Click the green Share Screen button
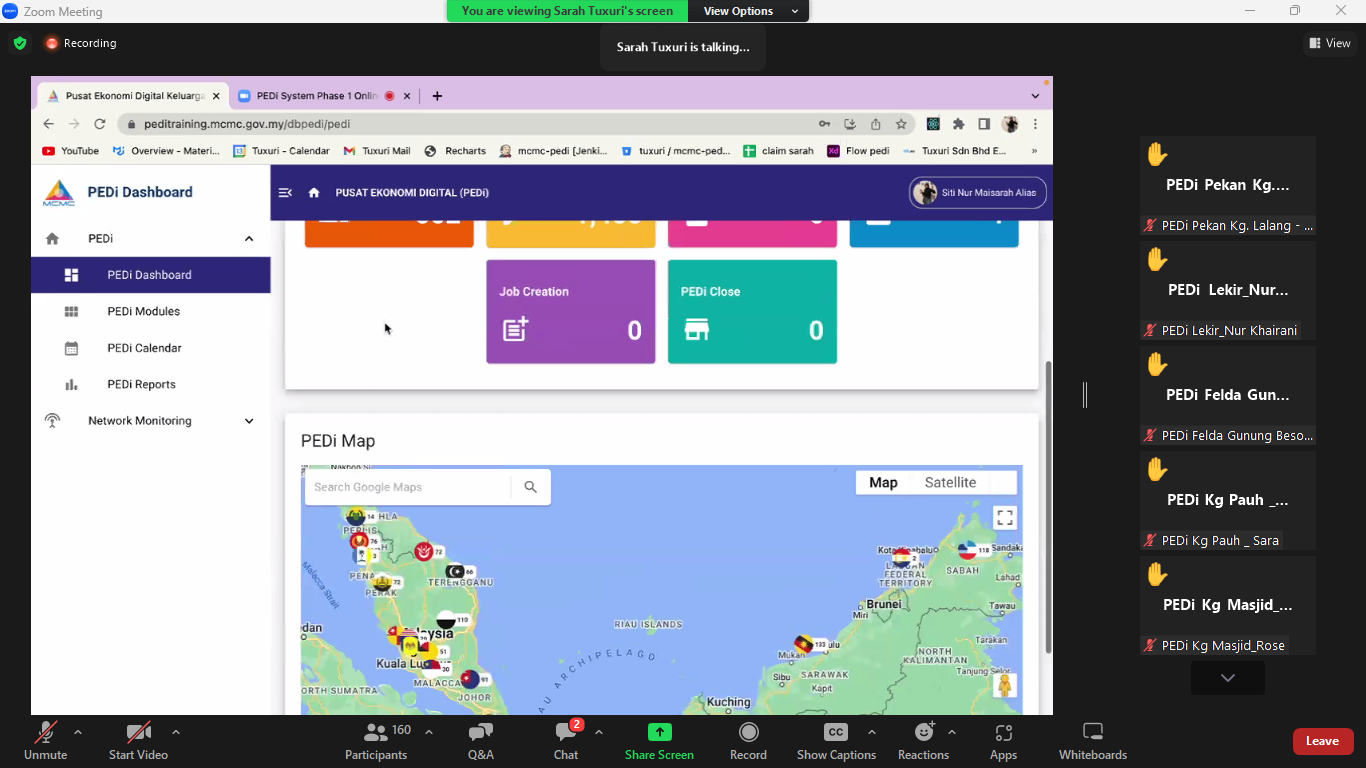This screenshot has height=768, width=1366. [x=659, y=742]
